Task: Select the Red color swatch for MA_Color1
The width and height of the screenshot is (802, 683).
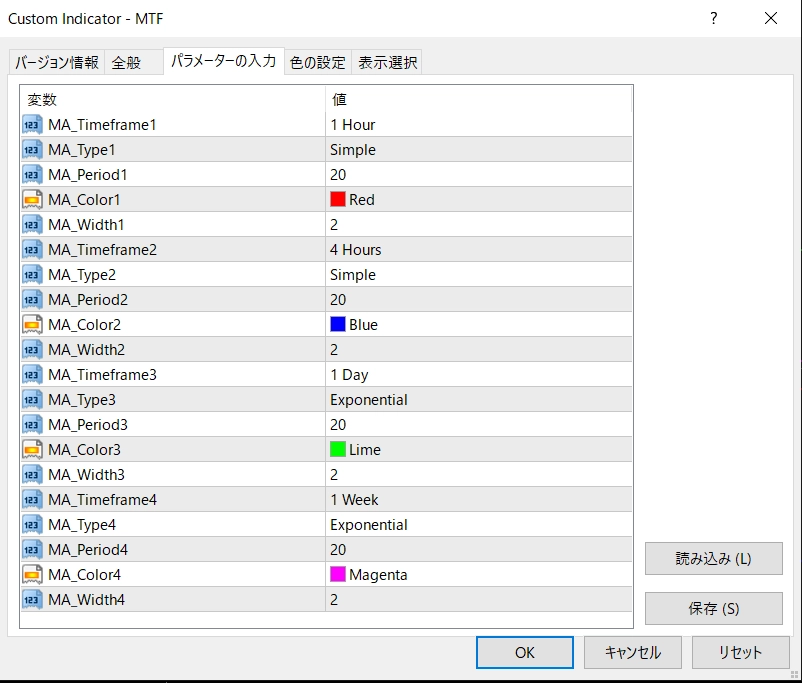Action: click(338, 200)
